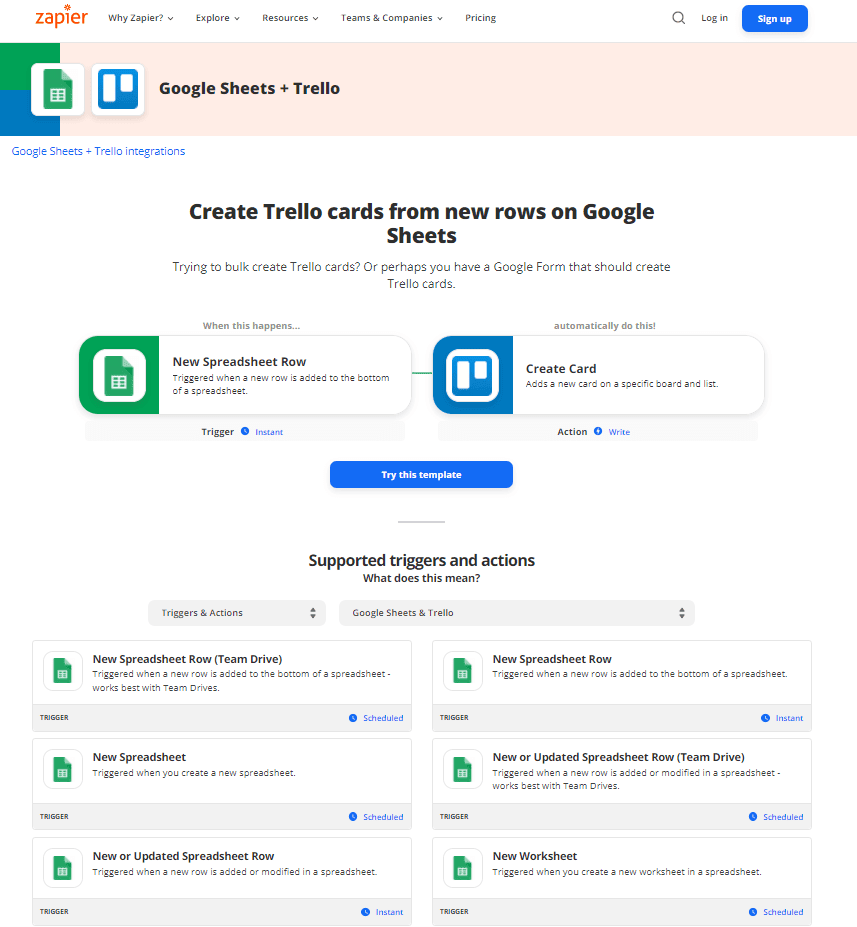Expand the Resources menu
Viewport: 857px width, 927px height.
tap(290, 18)
